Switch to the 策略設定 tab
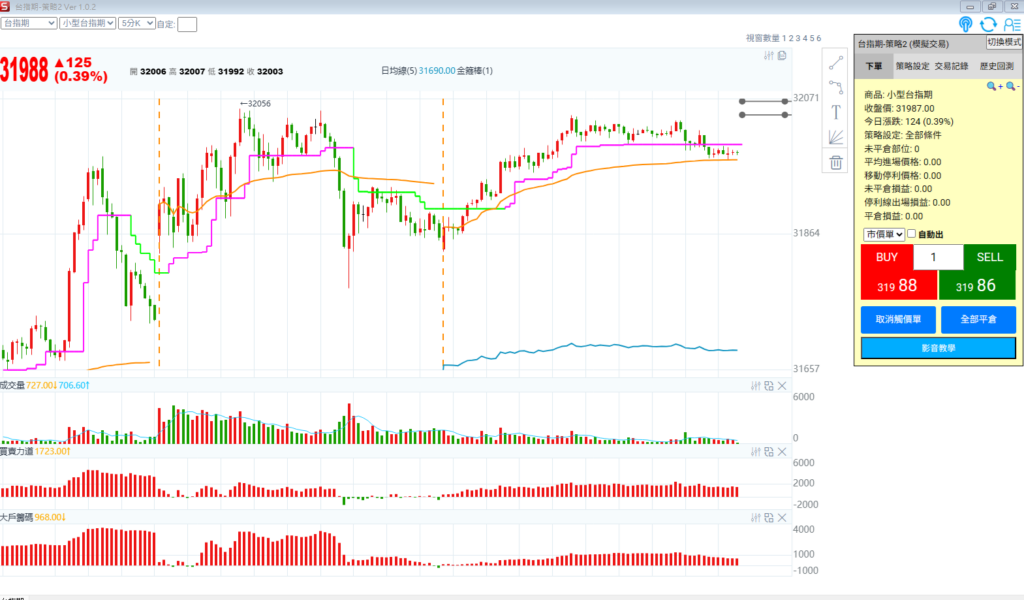The image size is (1024, 600). click(912, 66)
